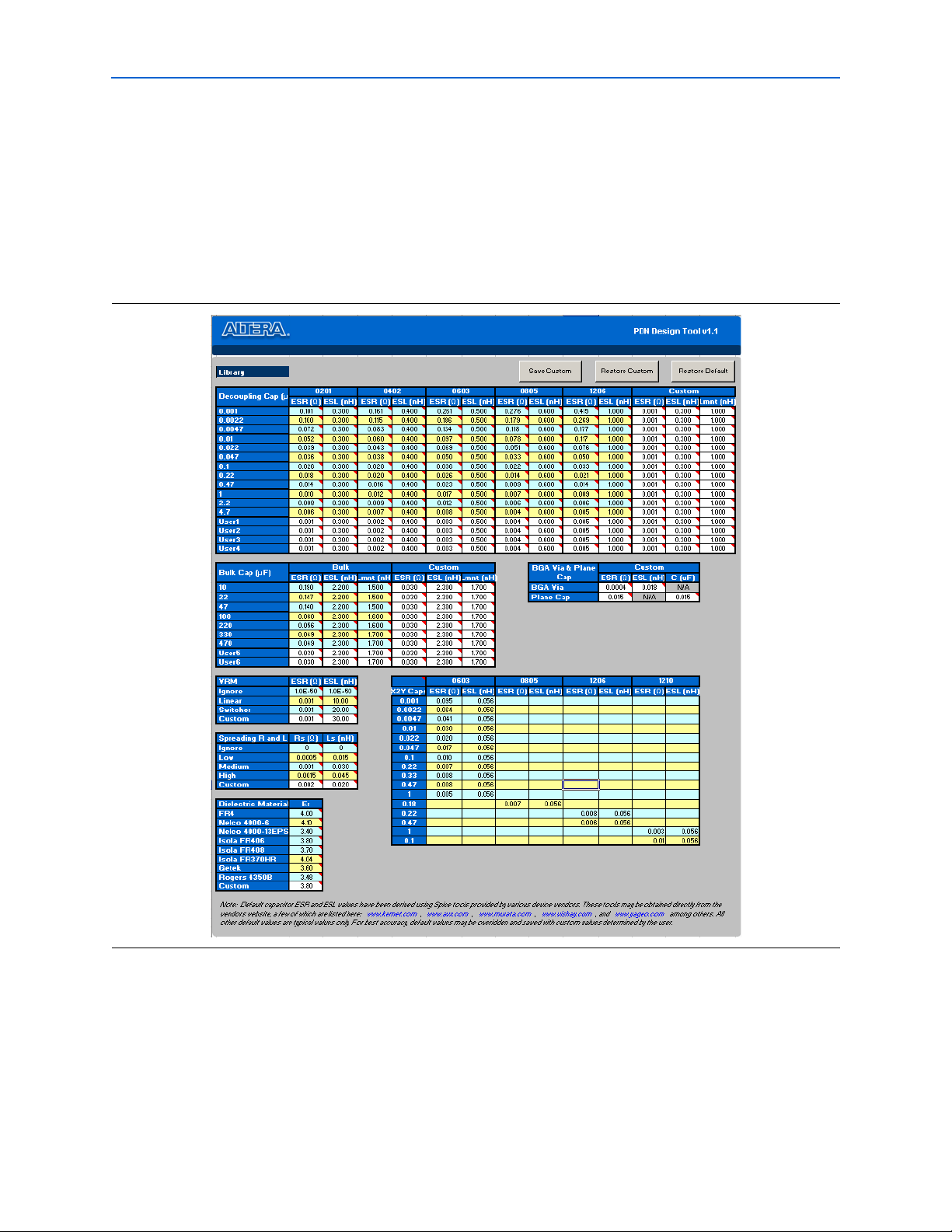Click the 0805 column group header of decoupling table
Screen dimensions: 952x1232
pyautogui.click(x=528, y=391)
